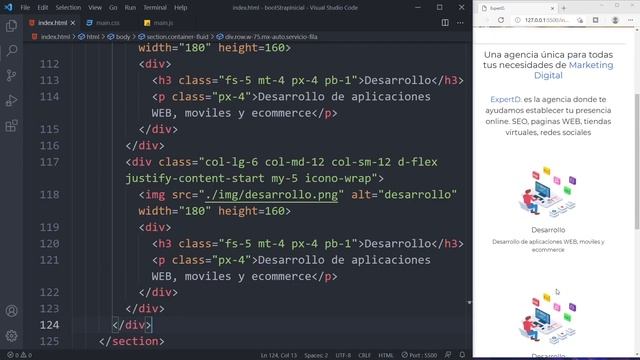640x360 pixels.
Task: Open Source Control view
Action: pos(11,76)
